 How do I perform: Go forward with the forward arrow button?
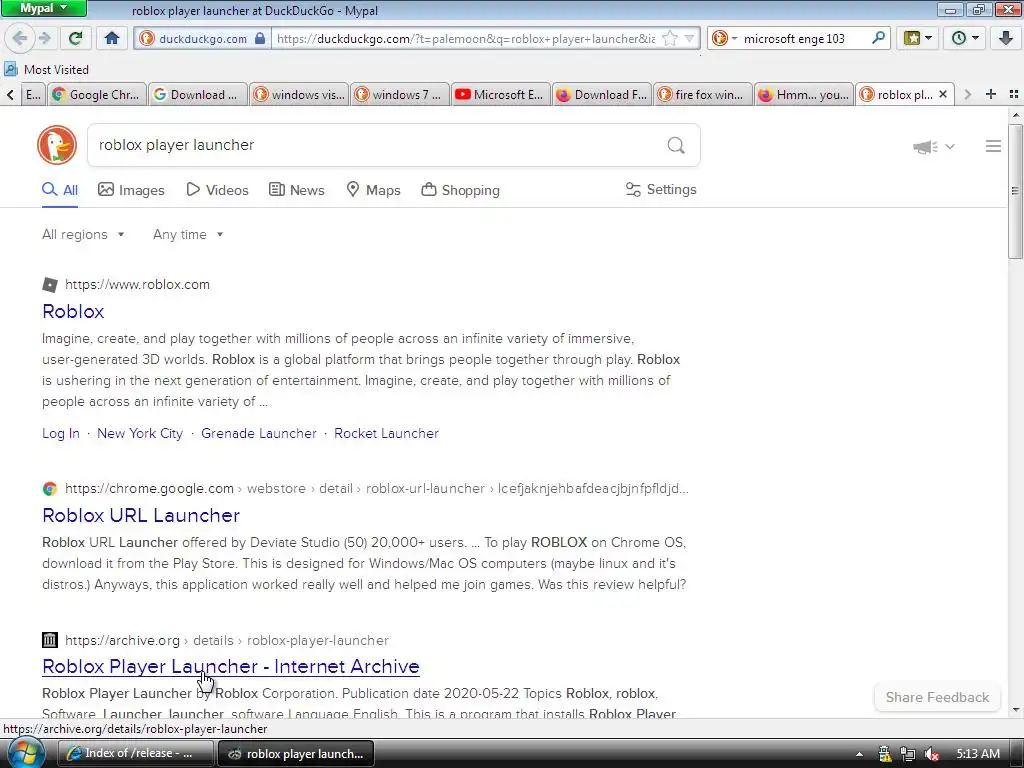tap(44, 38)
